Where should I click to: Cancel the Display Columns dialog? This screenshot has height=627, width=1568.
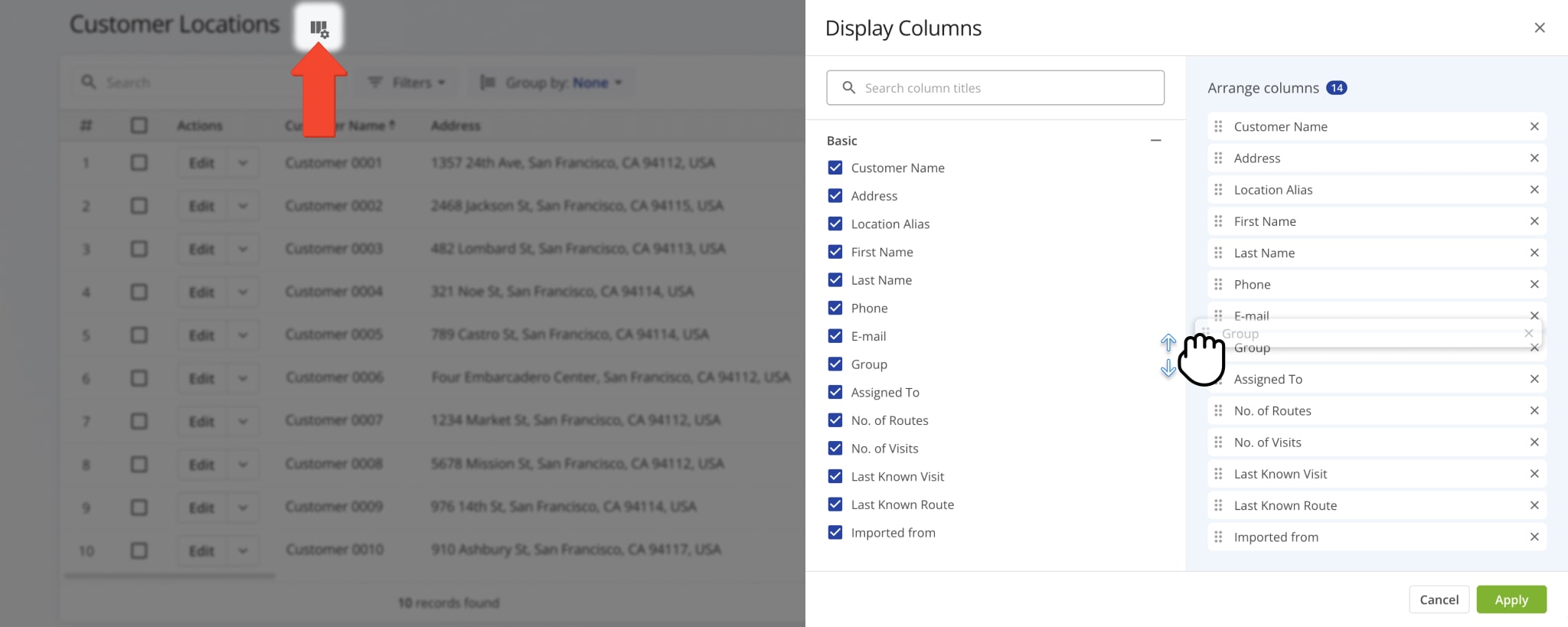(x=1439, y=599)
